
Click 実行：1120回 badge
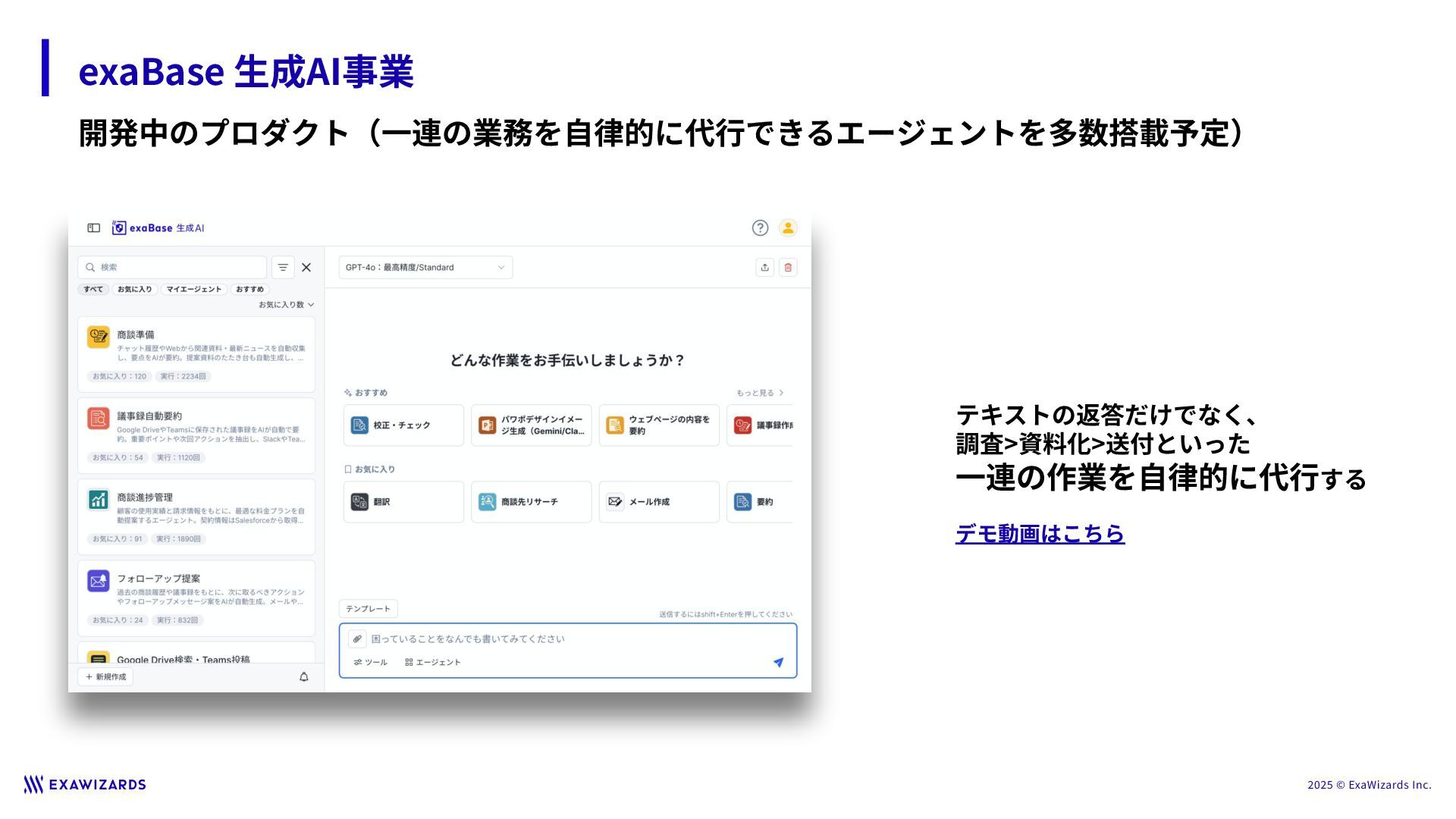pos(178,457)
